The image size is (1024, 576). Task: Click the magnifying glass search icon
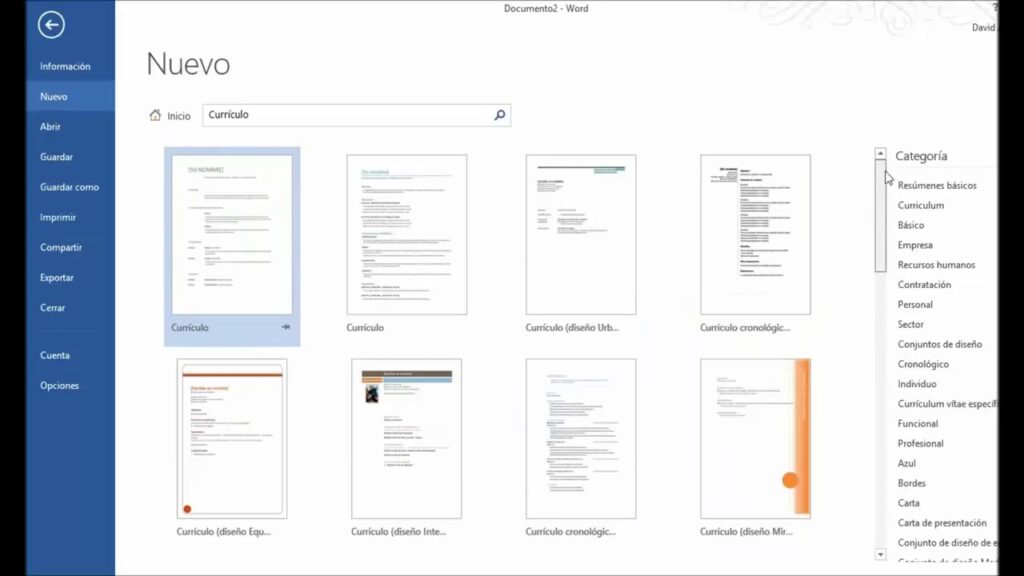[498, 114]
